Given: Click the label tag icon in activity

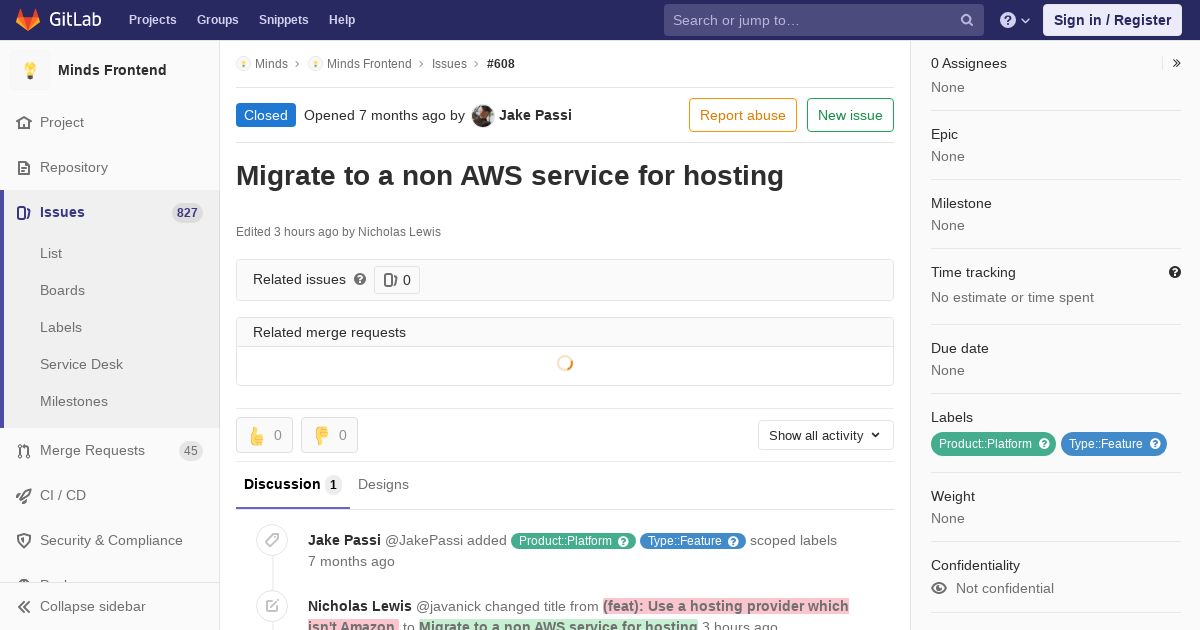Looking at the screenshot, I should click(272, 540).
